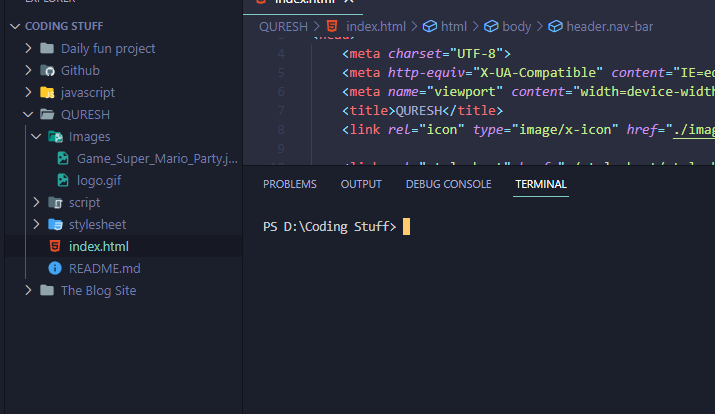Viewport: 715px width, 414px height.
Task: Click the meta name="viewport" code line
Action: click(x=528, y=92)
